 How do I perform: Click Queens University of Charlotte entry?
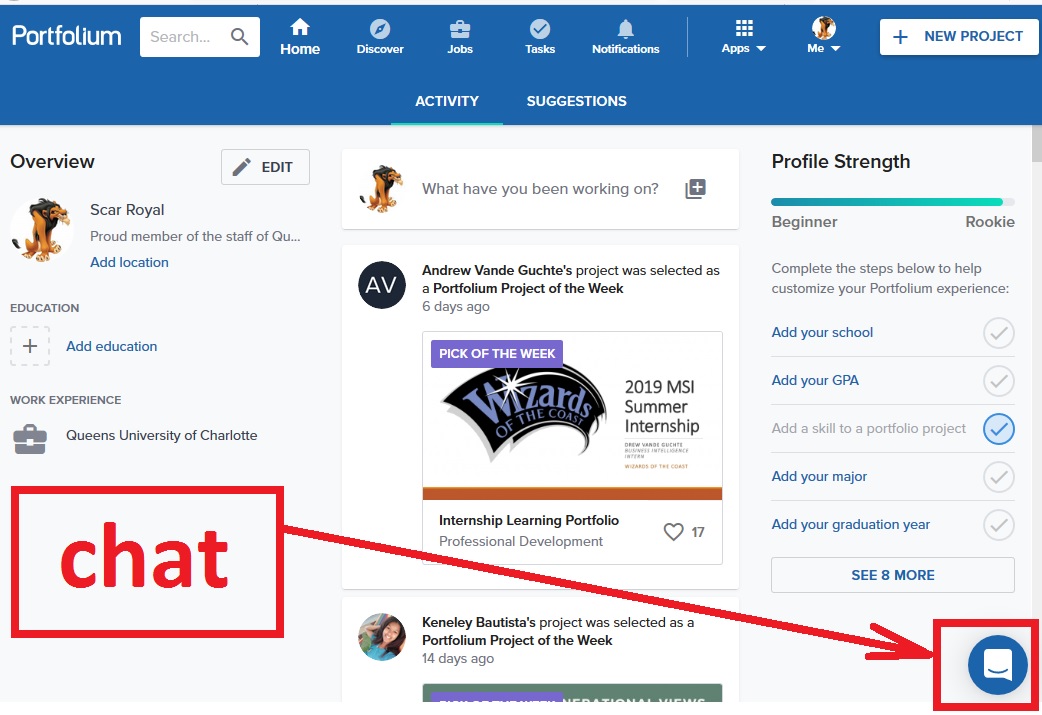[161, 435]
